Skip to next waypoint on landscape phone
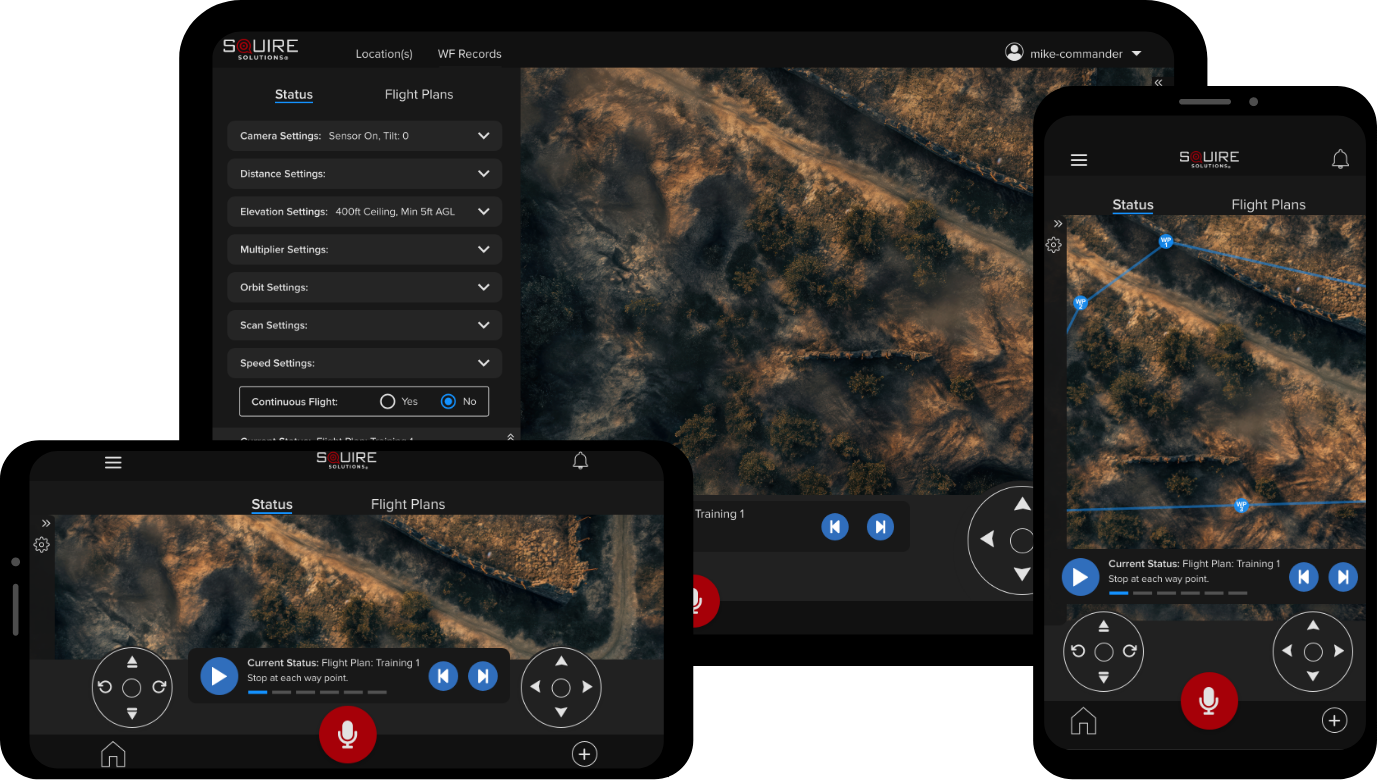 483,676
